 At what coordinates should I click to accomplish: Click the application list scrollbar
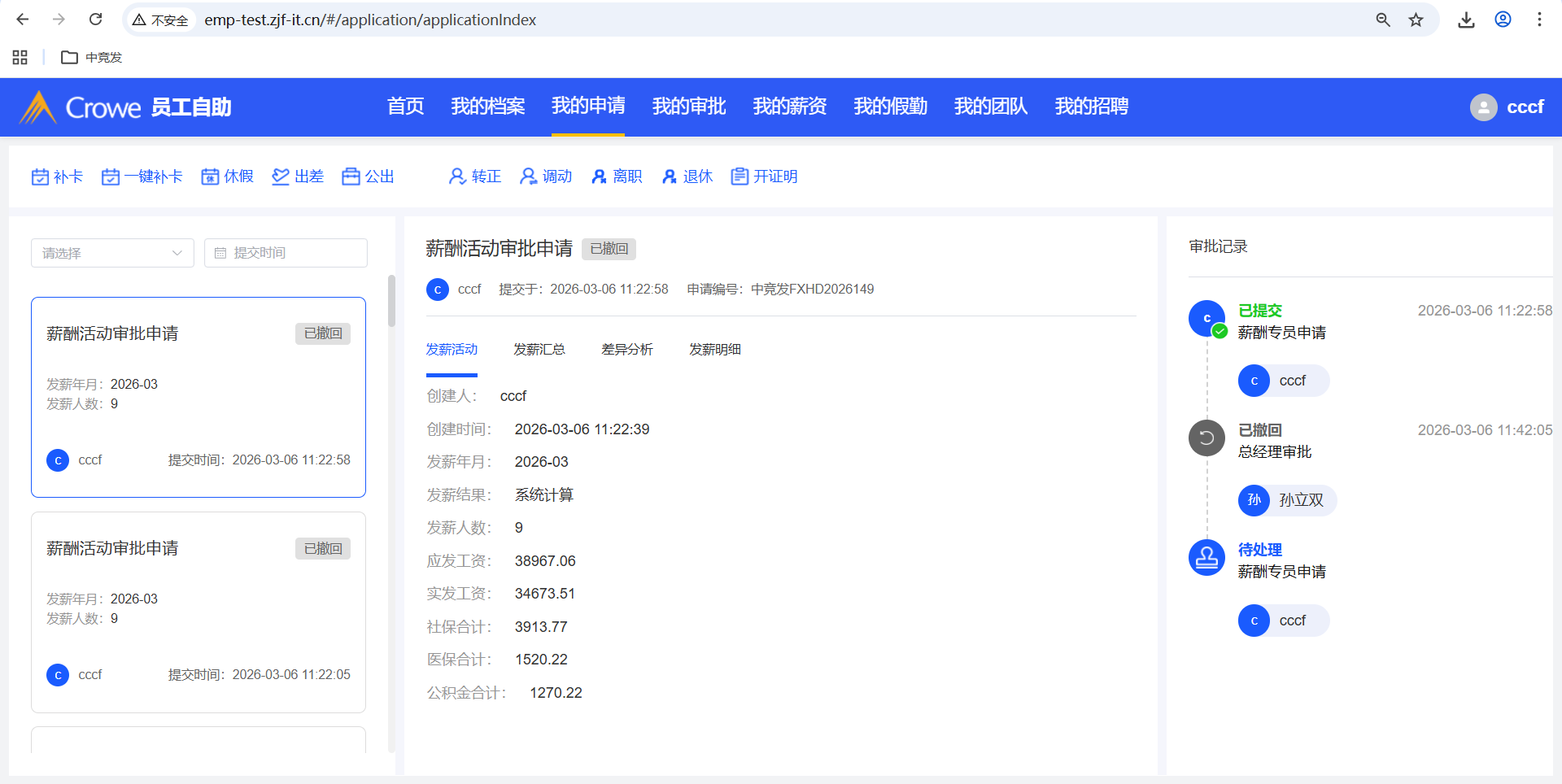click(x=391, y=301)
